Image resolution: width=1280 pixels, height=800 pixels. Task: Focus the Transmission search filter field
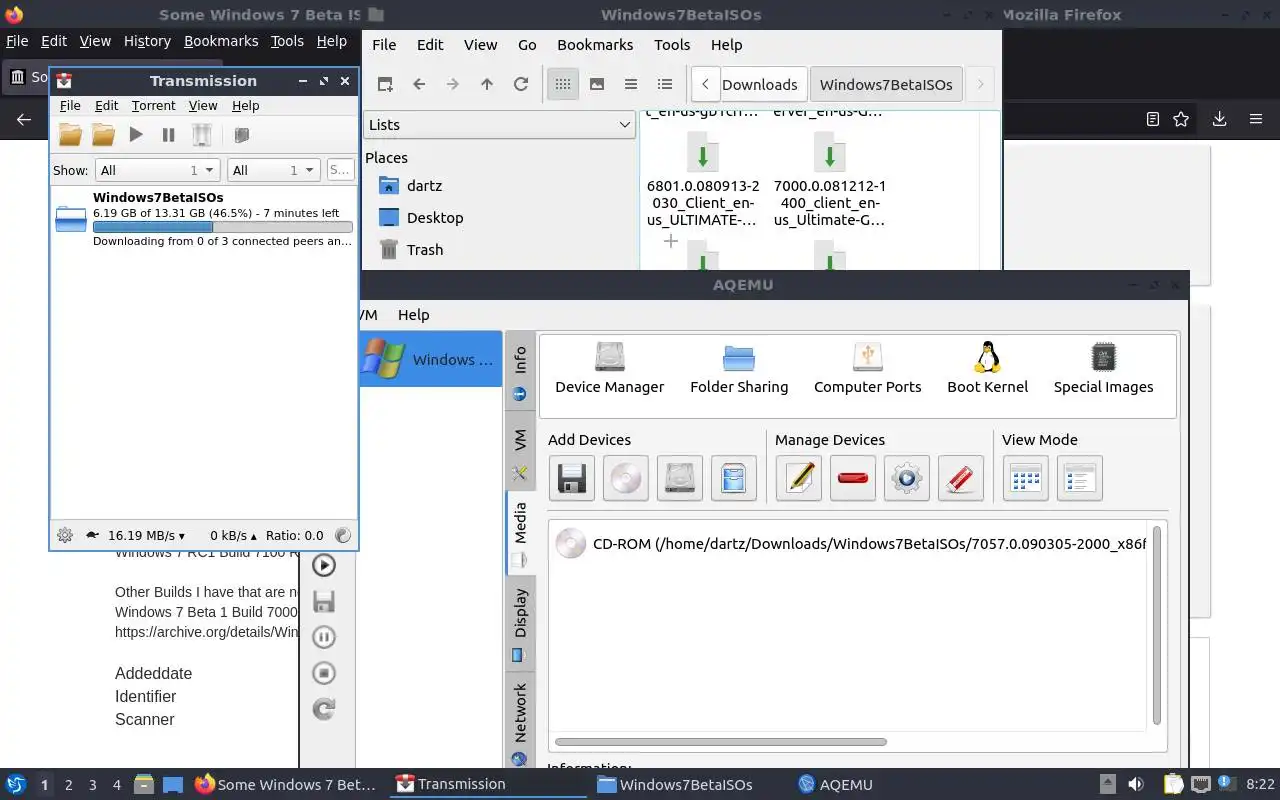tap(340, 170)
